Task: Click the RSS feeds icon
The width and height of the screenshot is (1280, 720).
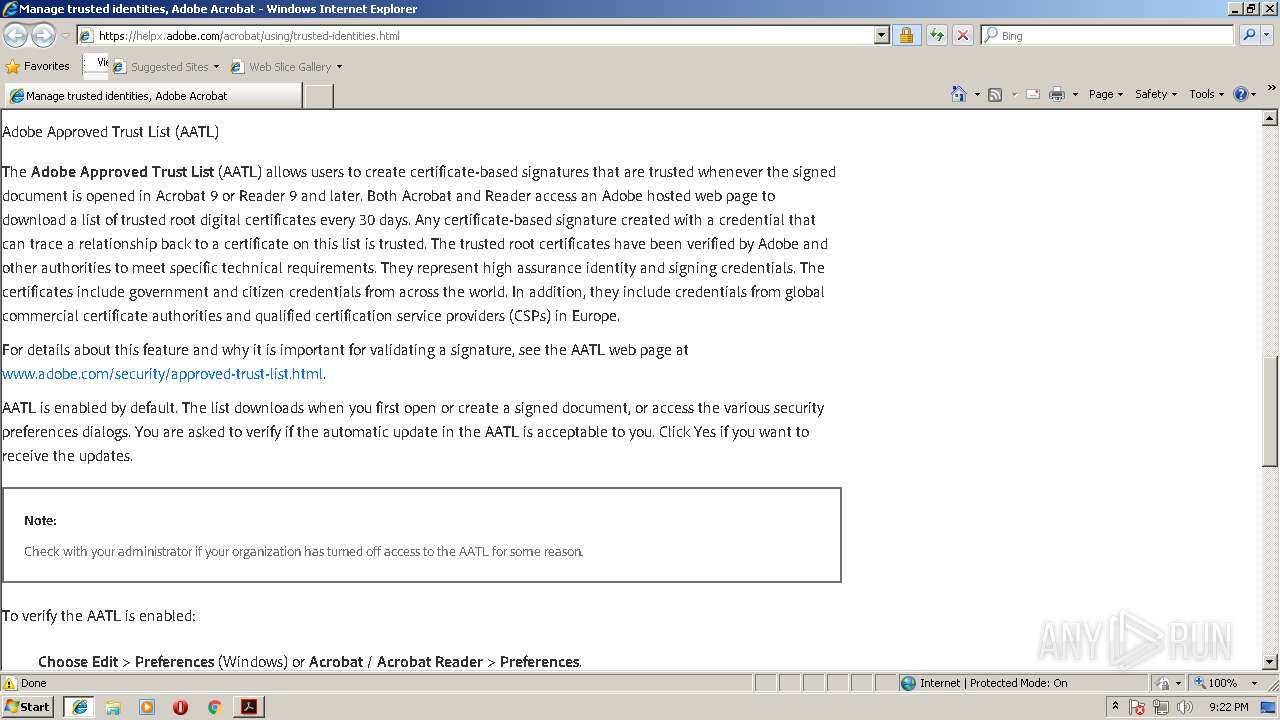Action: pos(995,94)
